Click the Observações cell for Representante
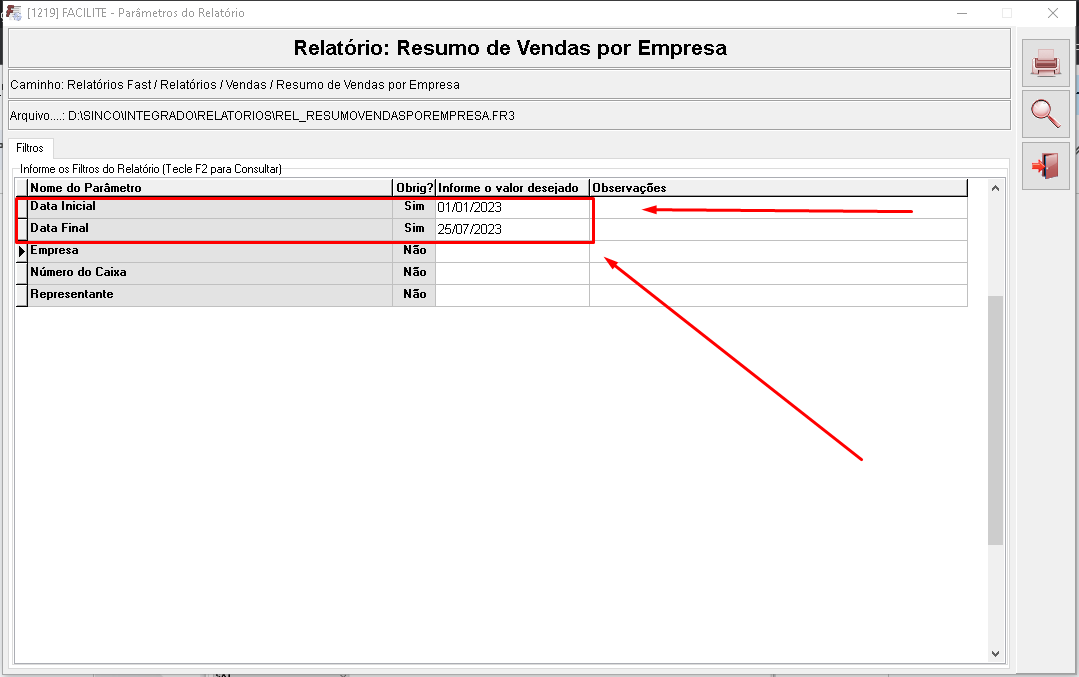1079x677 pixels. pyautogui.click(x=778, y=295)
